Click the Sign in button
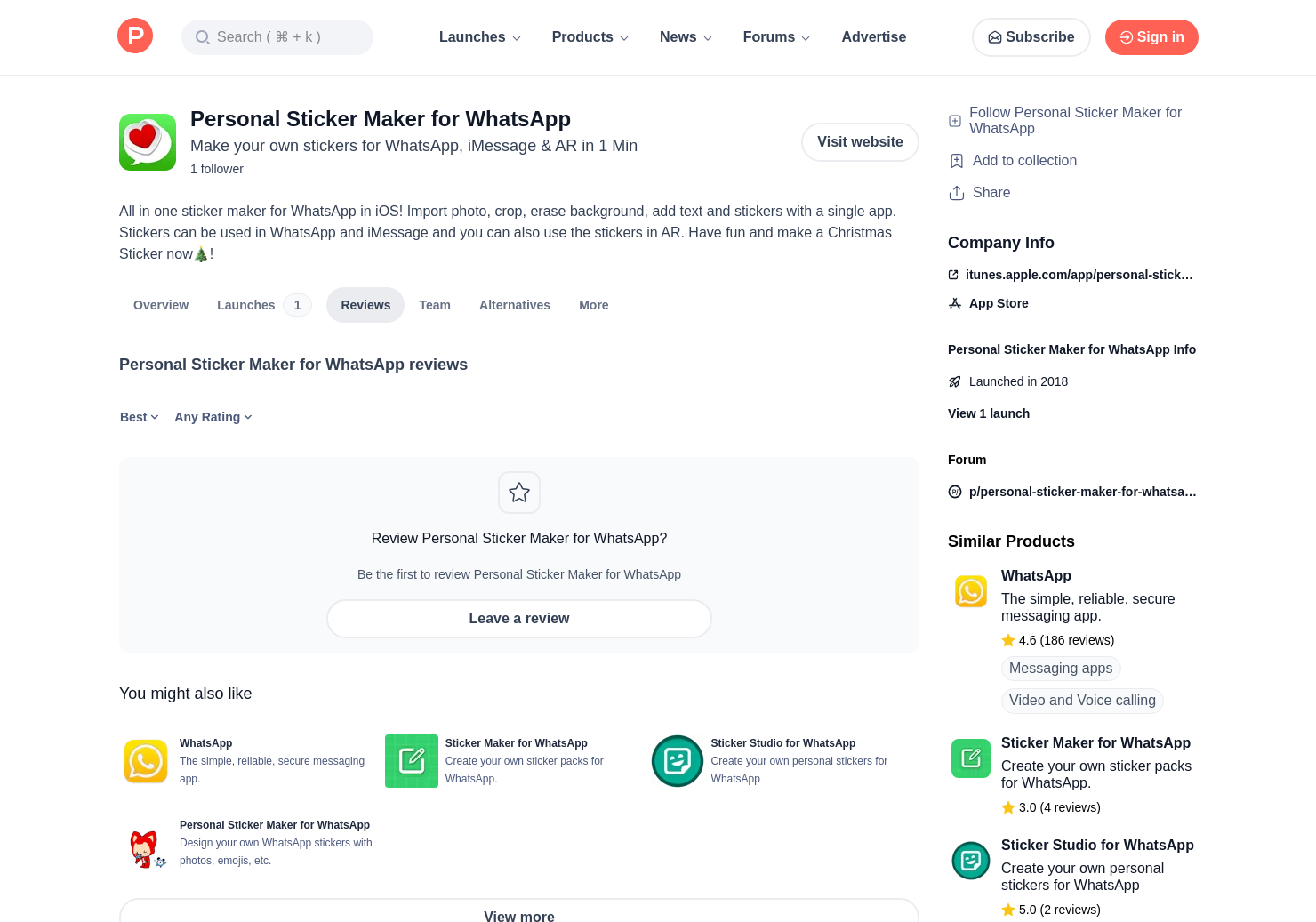 pyautogui.click(x=1151, y=37)
